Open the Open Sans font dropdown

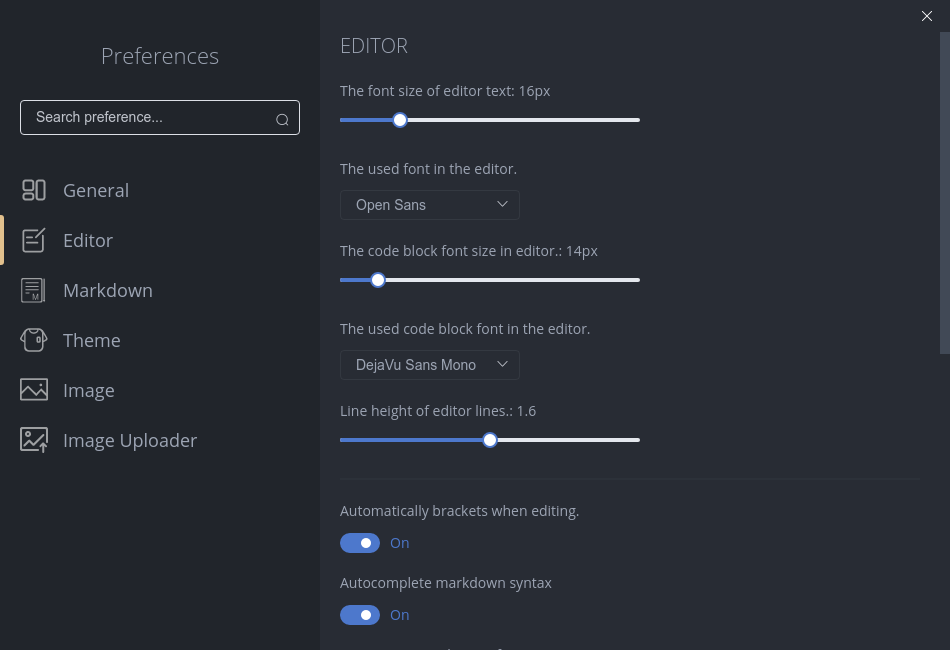coord(429,205)
